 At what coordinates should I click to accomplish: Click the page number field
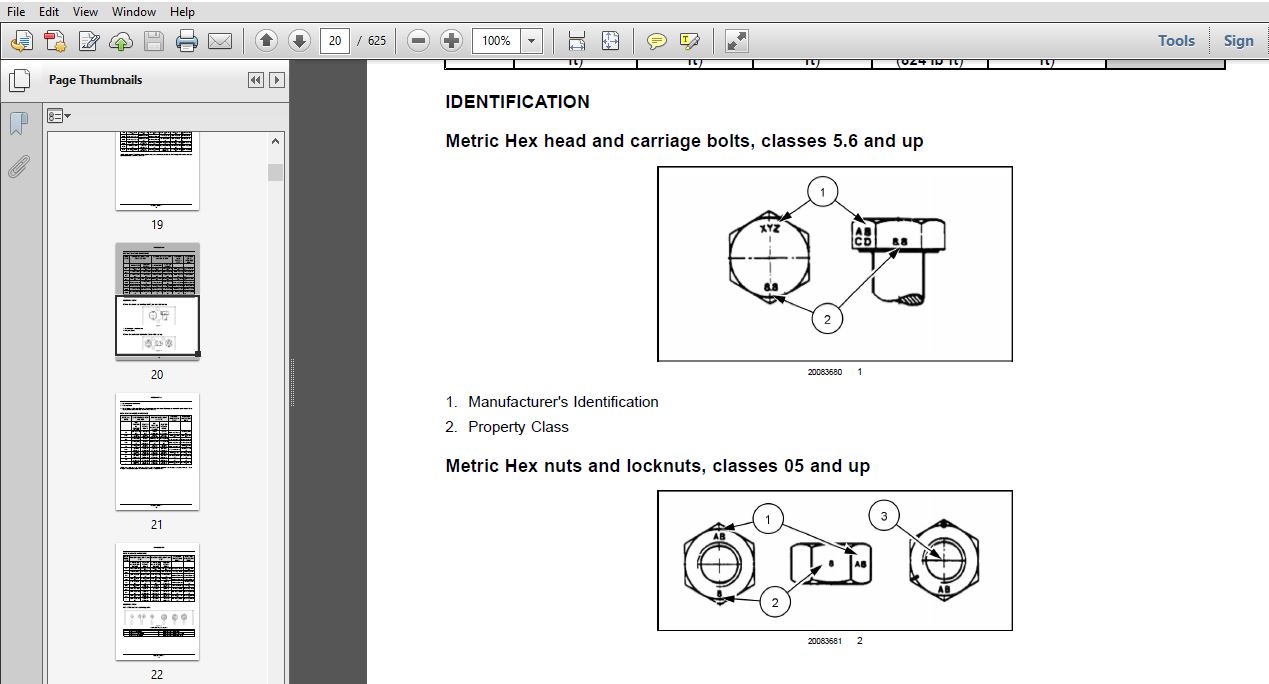tap(334, 41)
